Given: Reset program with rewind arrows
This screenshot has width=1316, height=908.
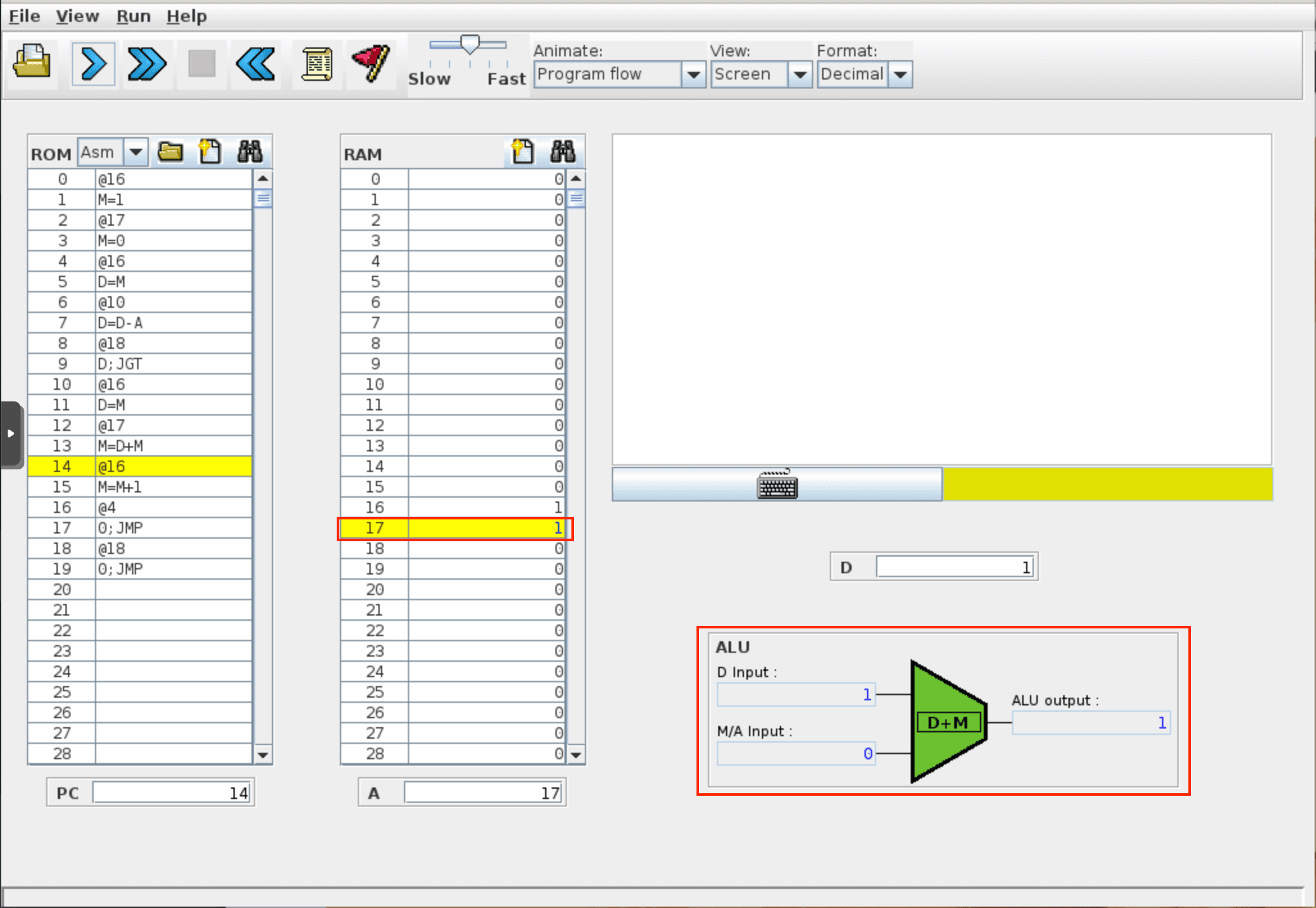Looking at the screenshot, I should pos(255,63).
